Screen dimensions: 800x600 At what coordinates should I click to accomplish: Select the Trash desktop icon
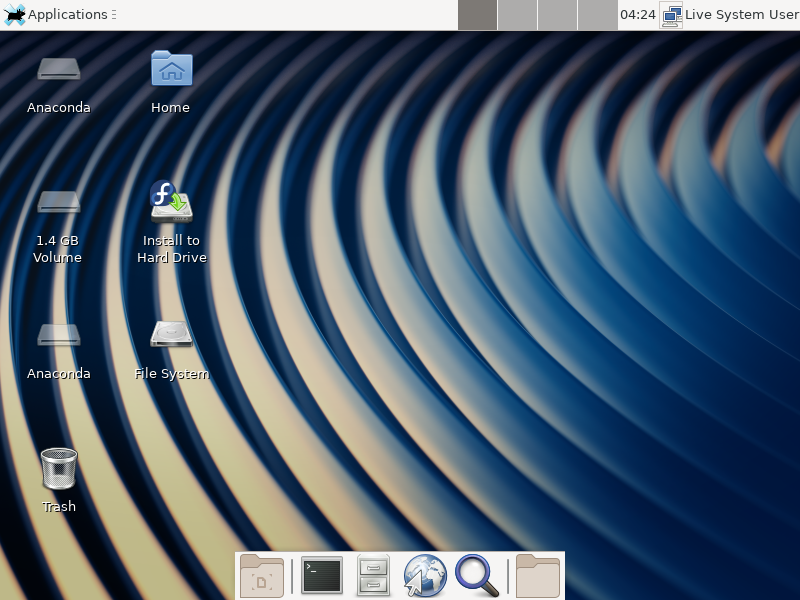[x=58, y=469]
